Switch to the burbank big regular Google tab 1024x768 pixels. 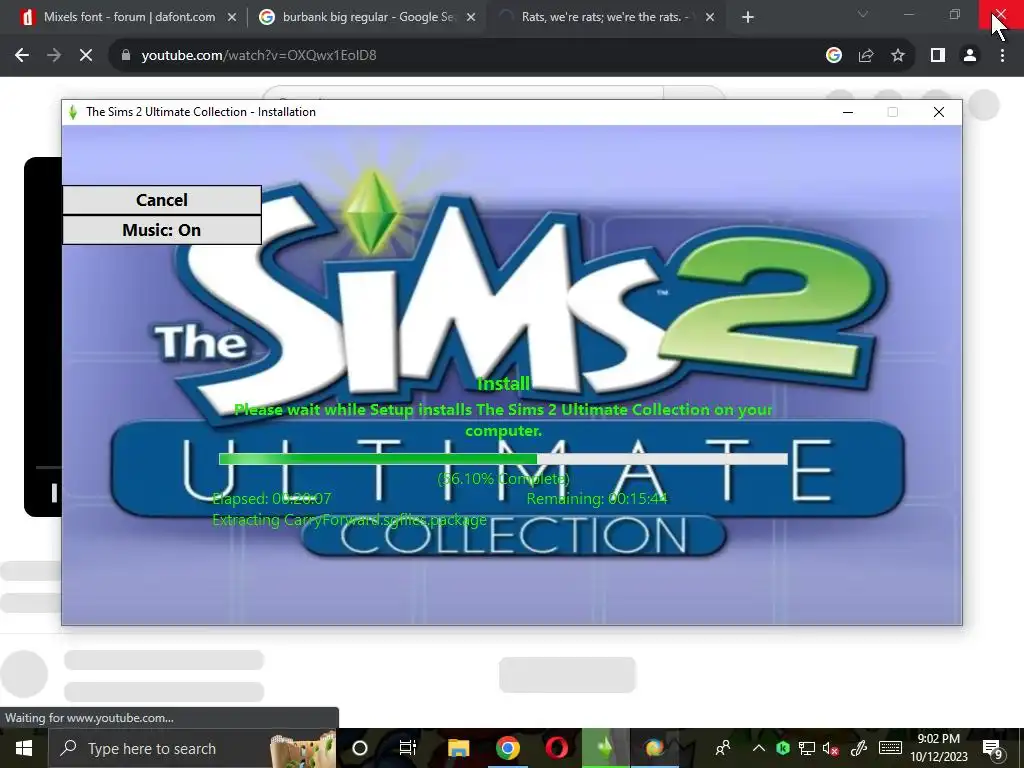point(368,17)
